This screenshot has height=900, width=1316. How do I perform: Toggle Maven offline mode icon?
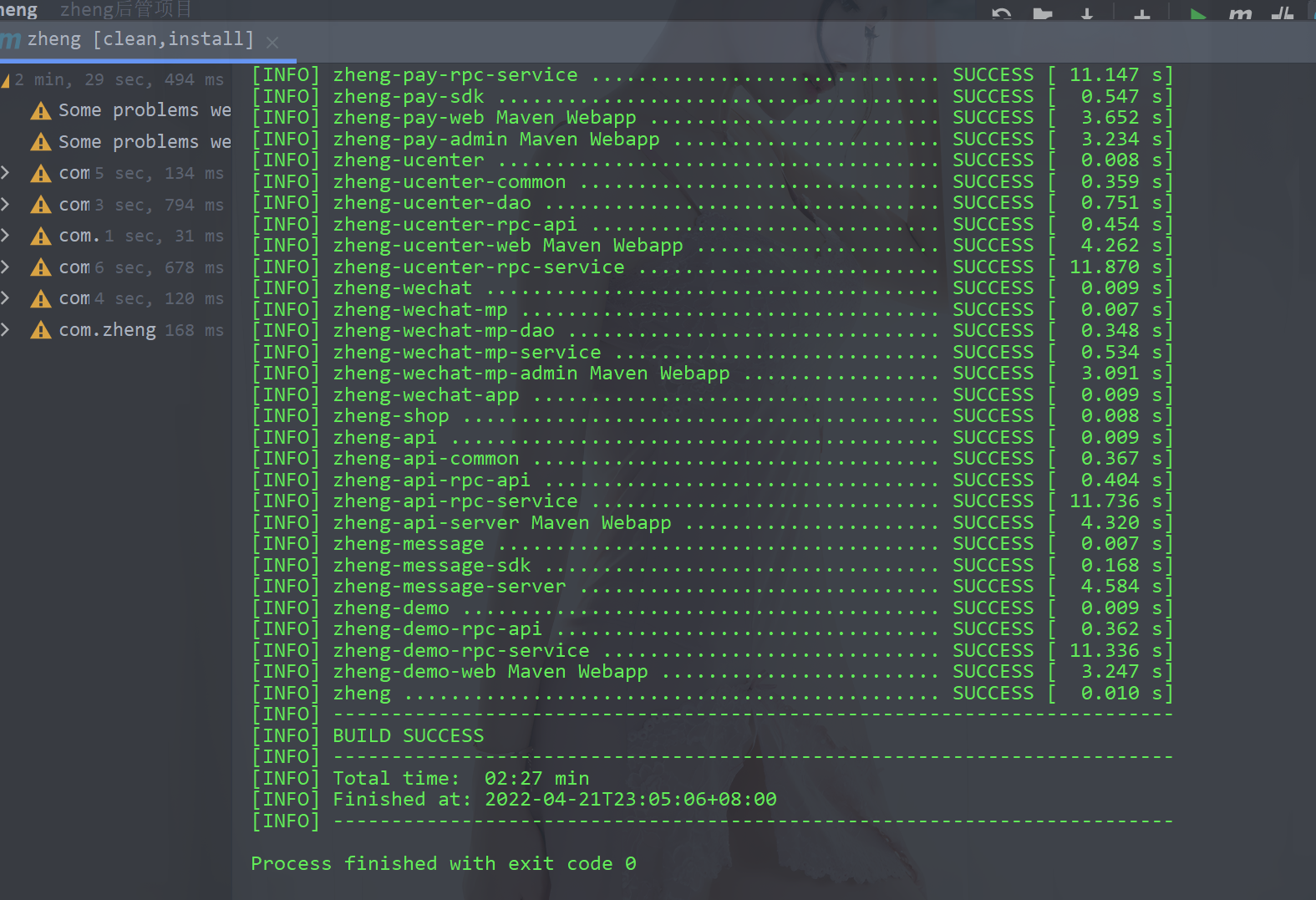click(x=1282, y=14)
